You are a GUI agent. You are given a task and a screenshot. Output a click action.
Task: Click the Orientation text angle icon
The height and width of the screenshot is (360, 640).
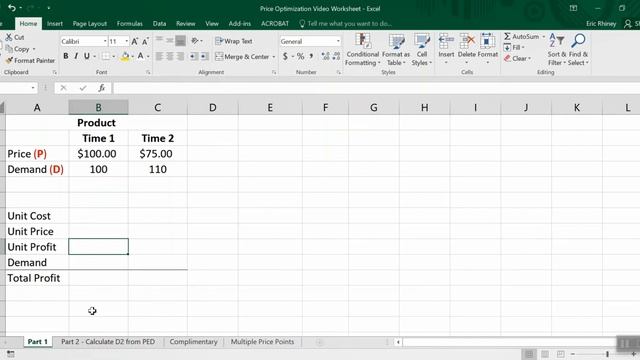(195, 40)
